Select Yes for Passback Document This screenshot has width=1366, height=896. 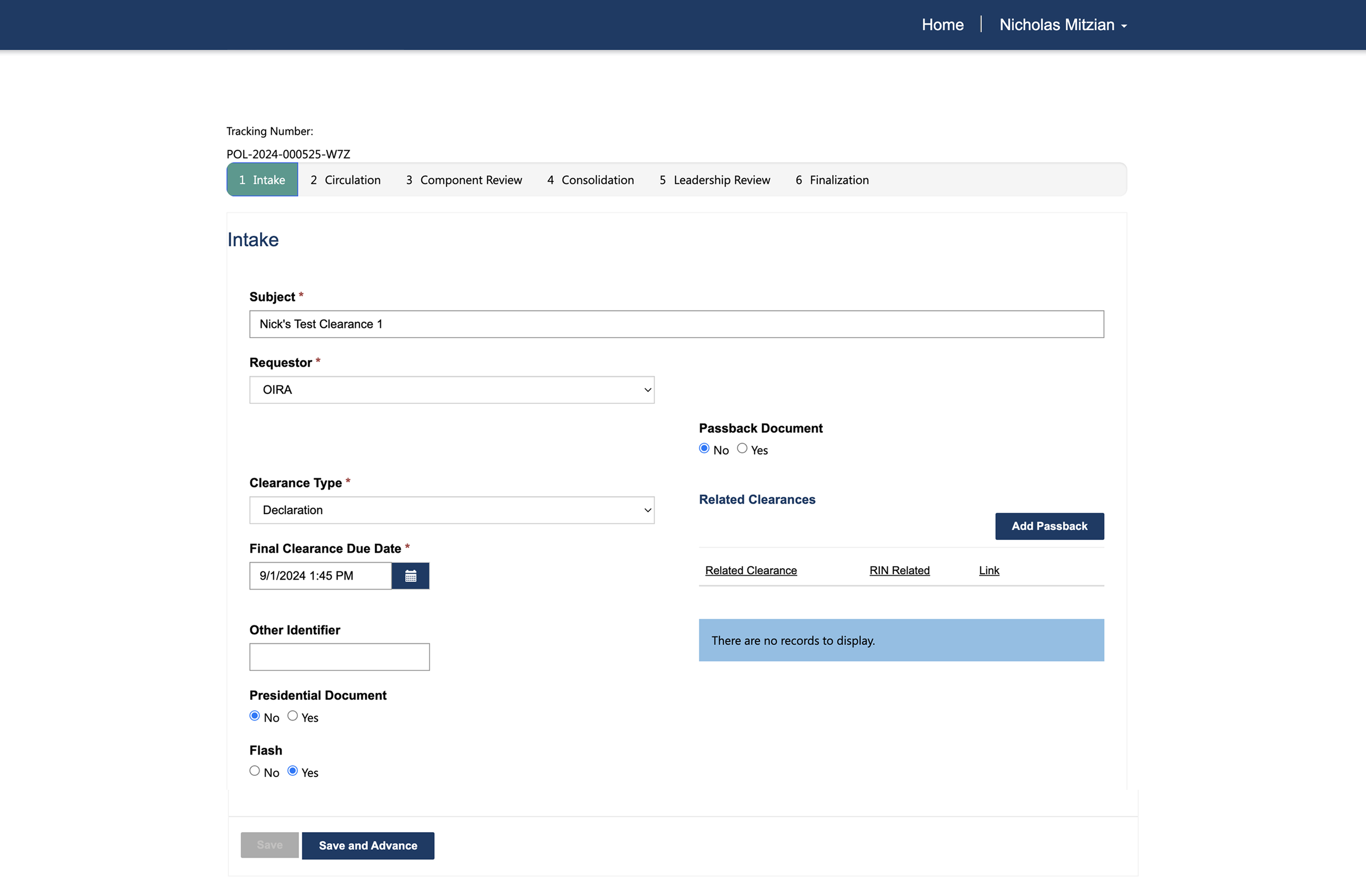(x=742, y=449)
